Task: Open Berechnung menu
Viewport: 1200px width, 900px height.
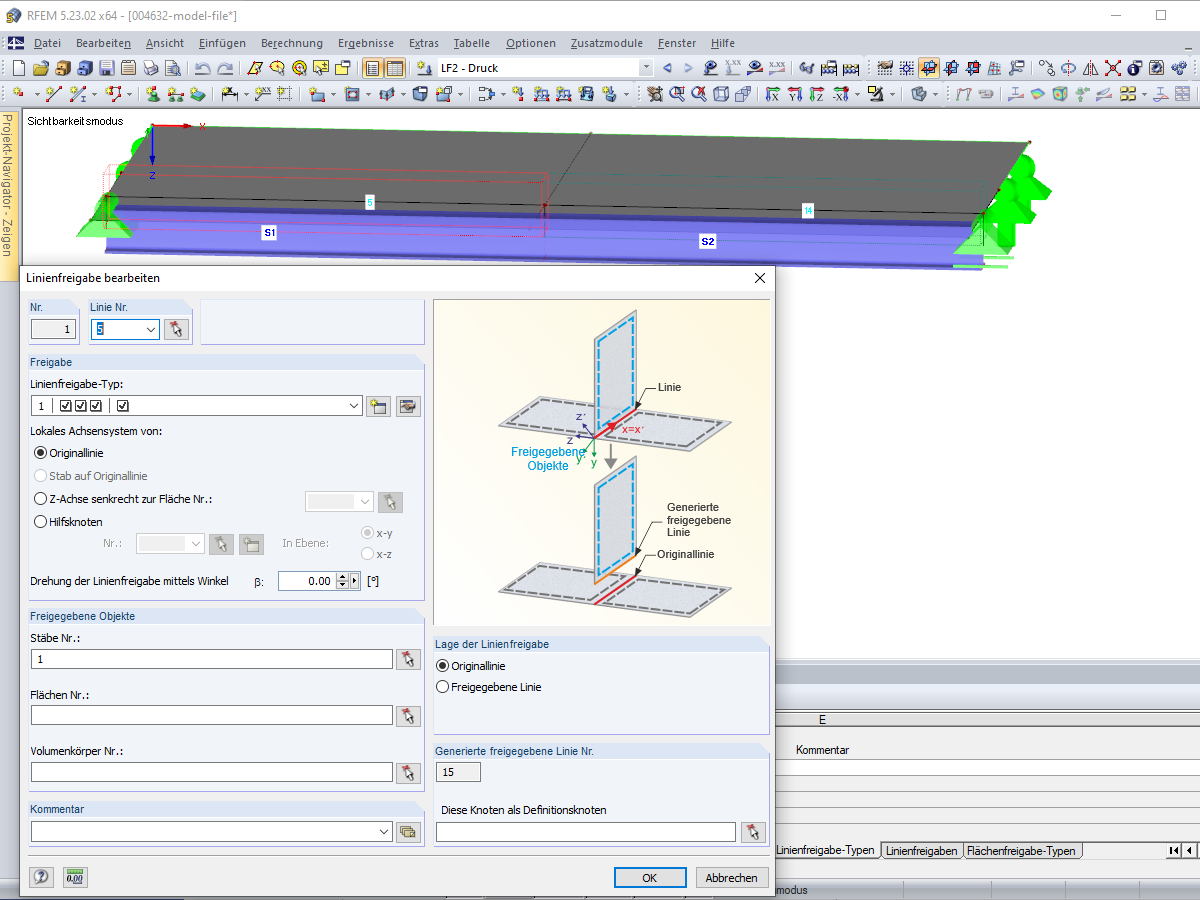Action: click(292, 43)
